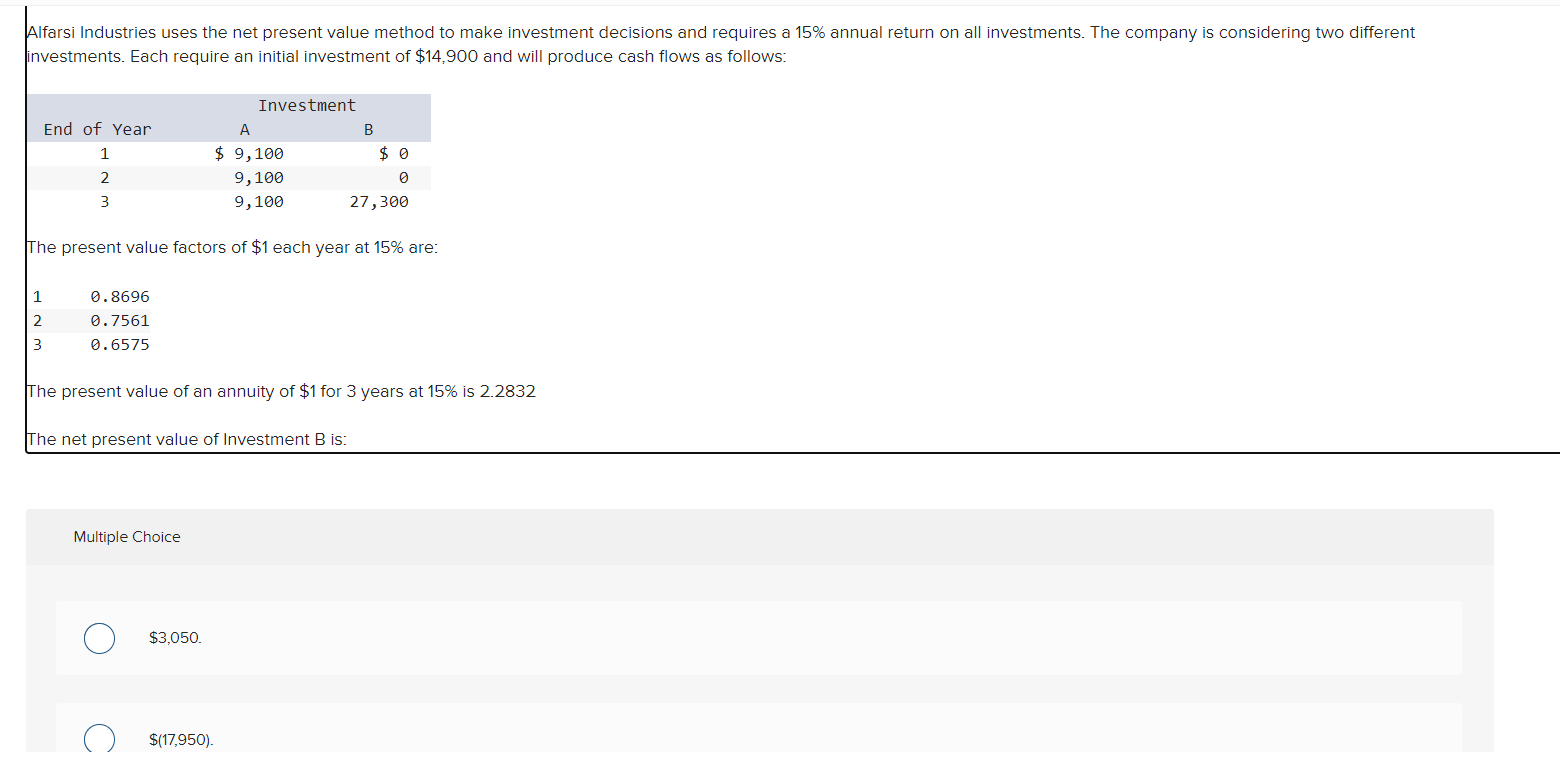Select the Investment column A header
The height and width of the screenshot is (766, 1560).
coord(243,129)
